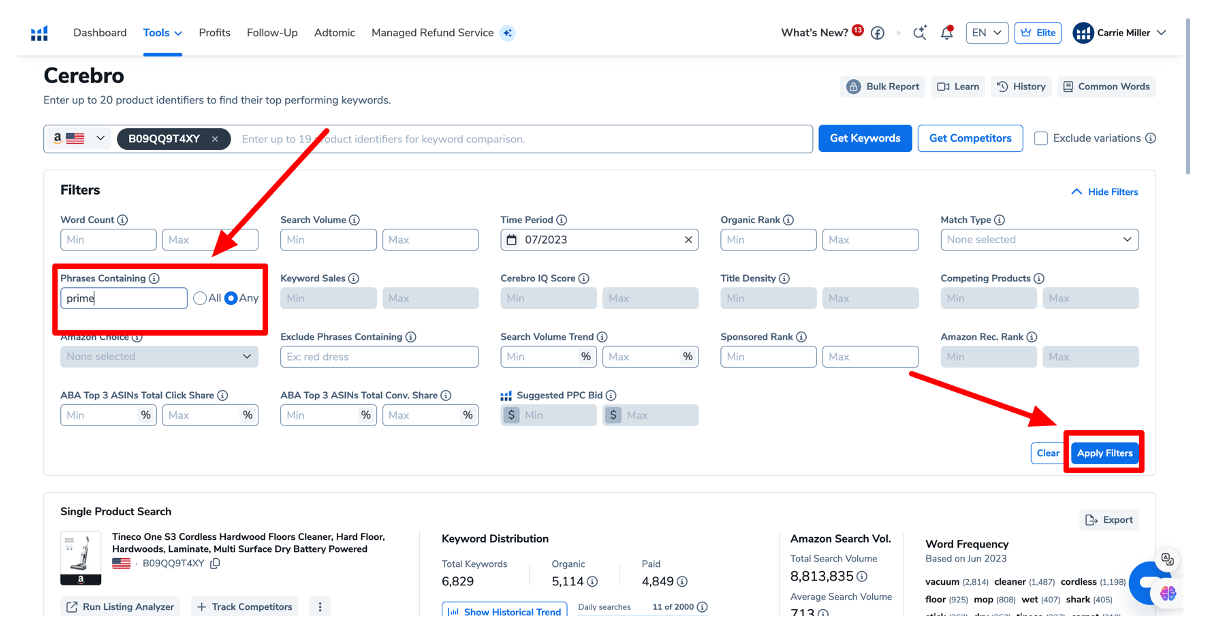The image size is (1213, 636).
Task: Show info for Keyword Sales filter
Action: 354,279
